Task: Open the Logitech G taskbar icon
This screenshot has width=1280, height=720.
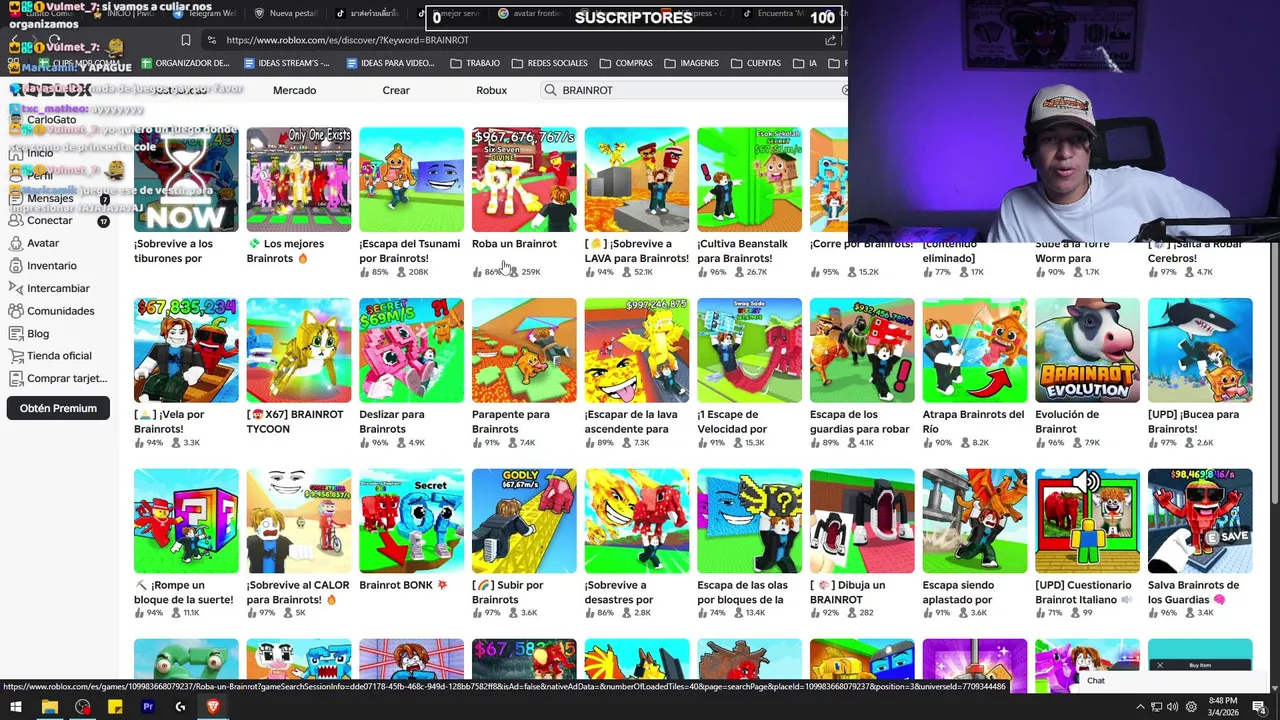Action: (180, 707)
